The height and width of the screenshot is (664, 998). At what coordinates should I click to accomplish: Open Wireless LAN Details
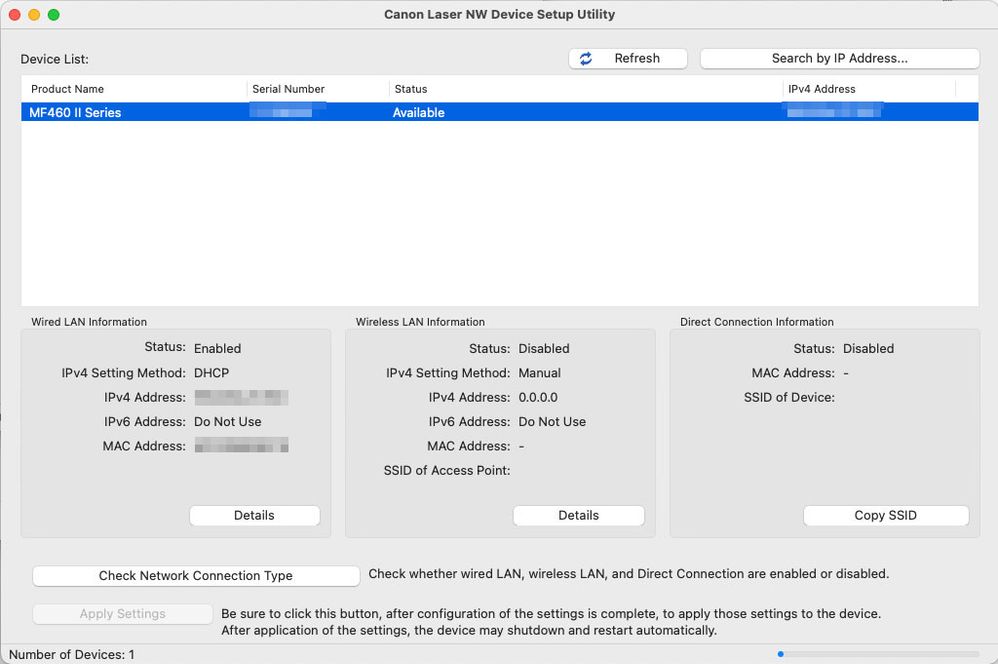tap(579, 516)
